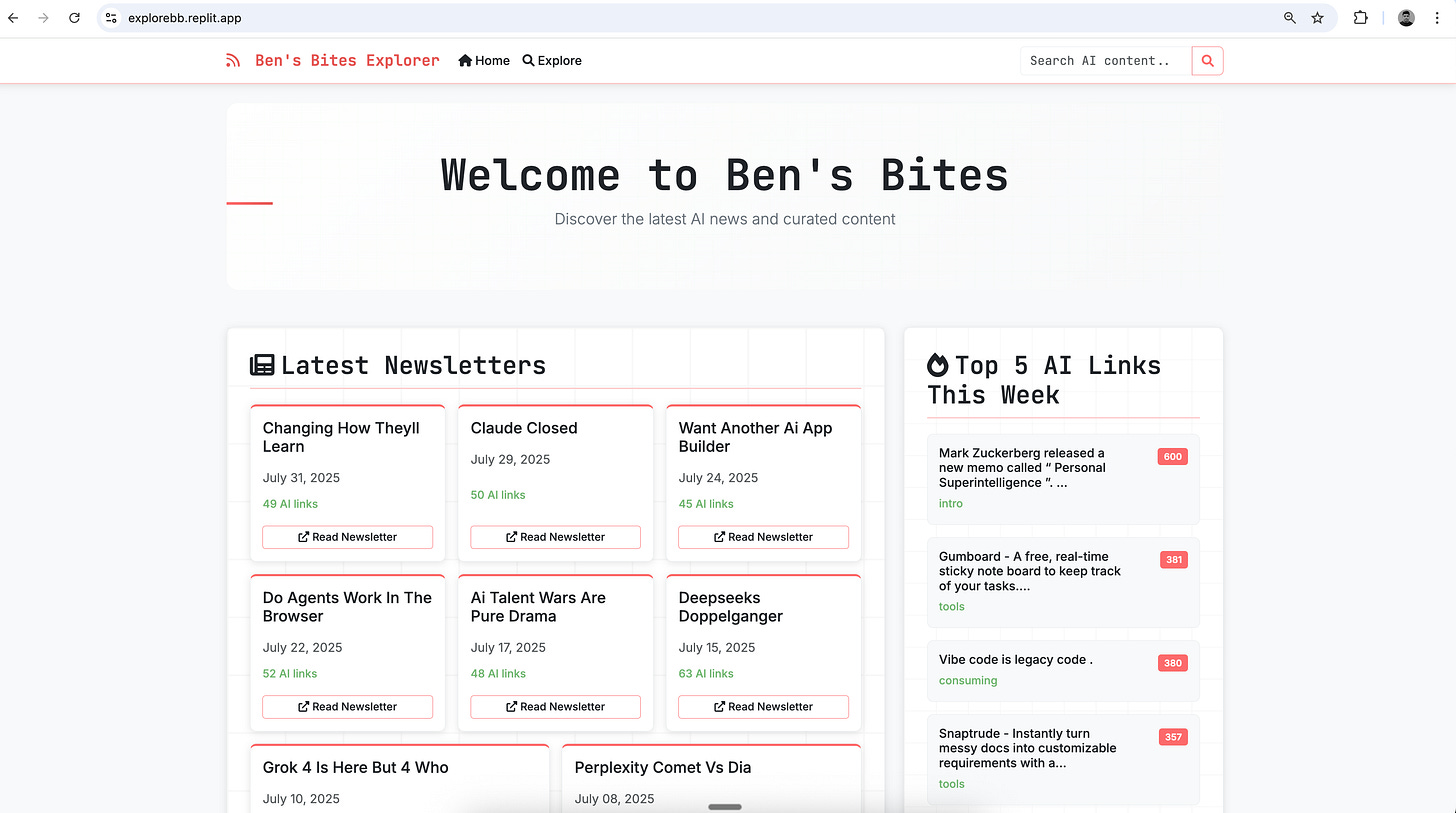The image size is (1456, 813).
Task: Click the red RSS feed logo icon
Action: tap(233, 61)
